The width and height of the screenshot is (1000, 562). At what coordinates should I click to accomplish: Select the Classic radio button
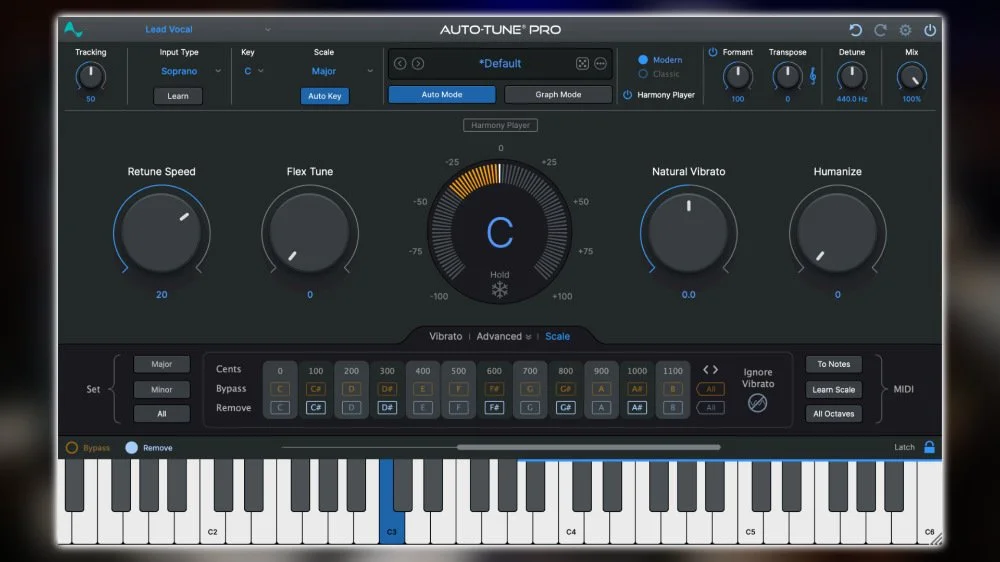(x=643, y=74)
